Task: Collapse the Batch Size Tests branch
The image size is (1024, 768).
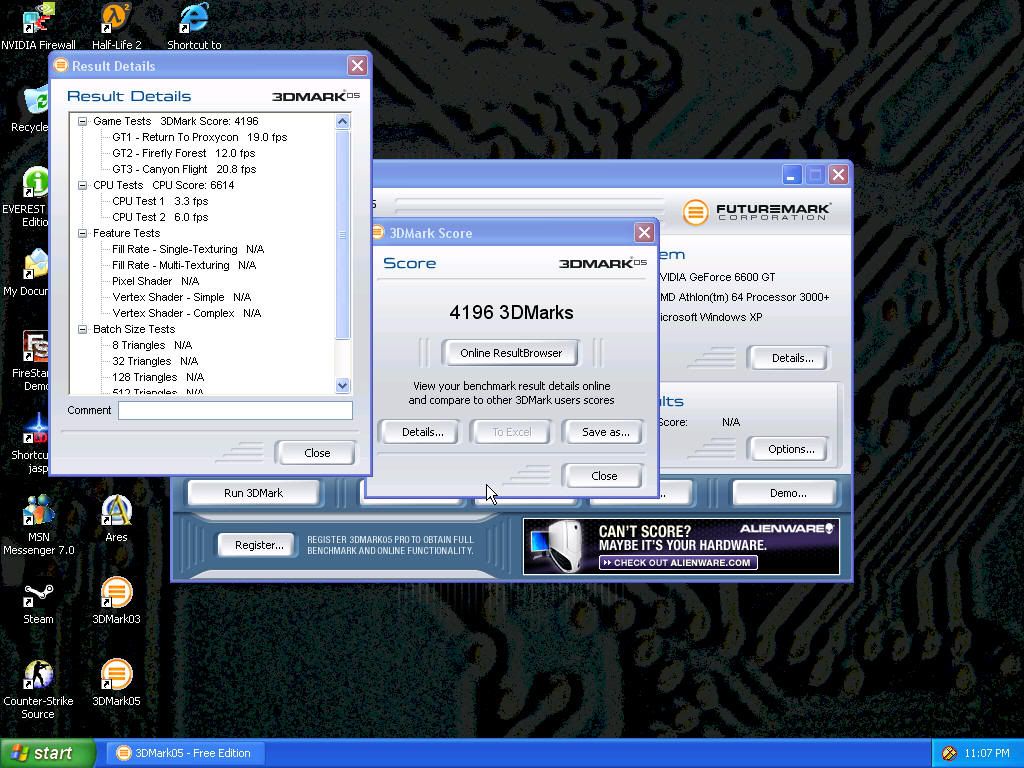Action: (x=84, y=329)
